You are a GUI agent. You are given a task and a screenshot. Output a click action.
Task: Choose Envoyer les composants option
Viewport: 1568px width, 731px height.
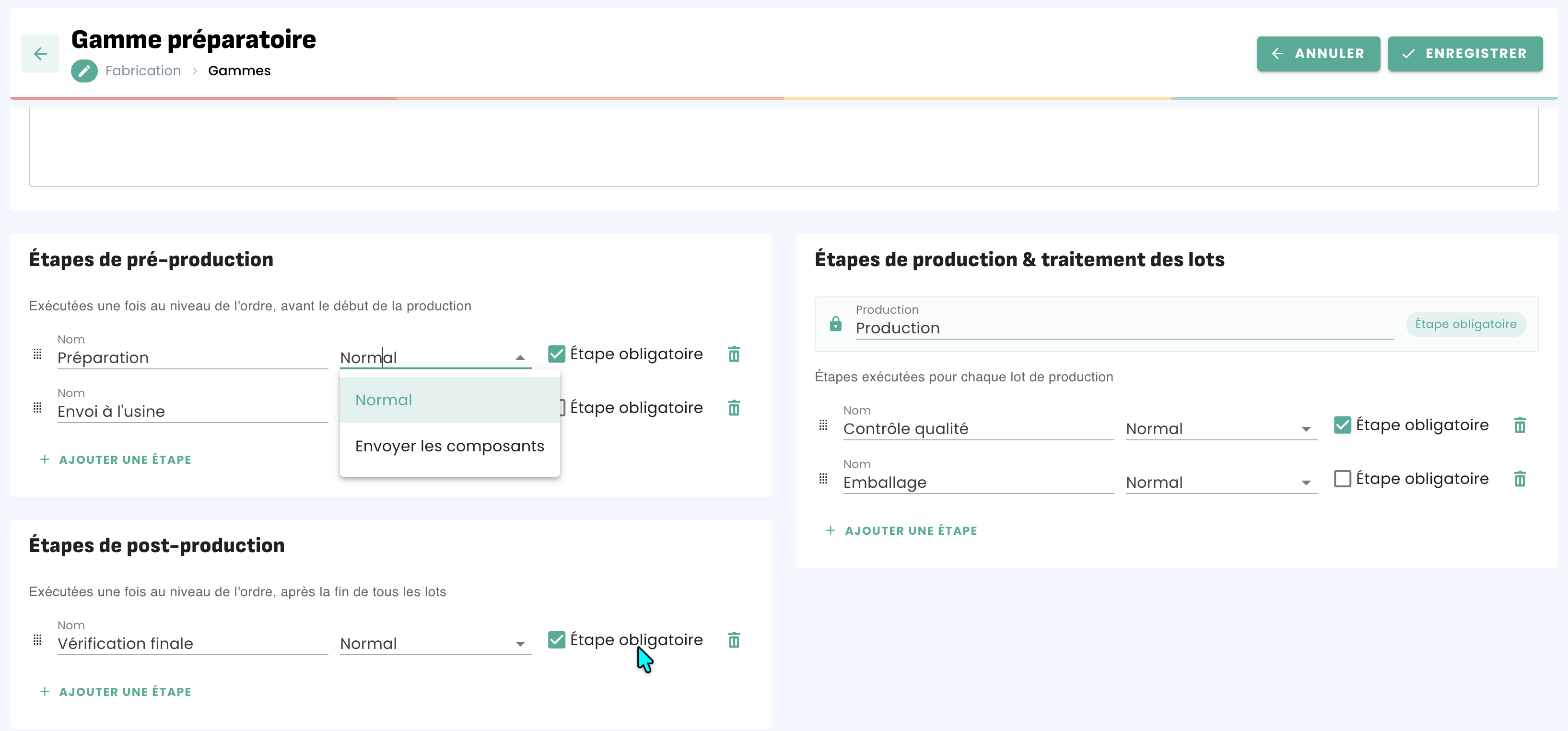449,446
